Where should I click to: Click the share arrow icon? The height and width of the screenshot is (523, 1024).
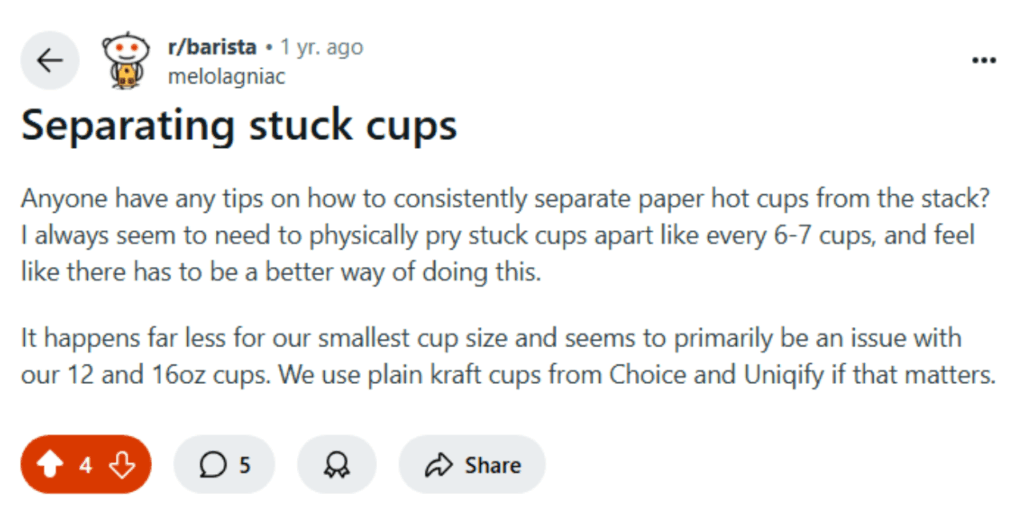point(438,465)
